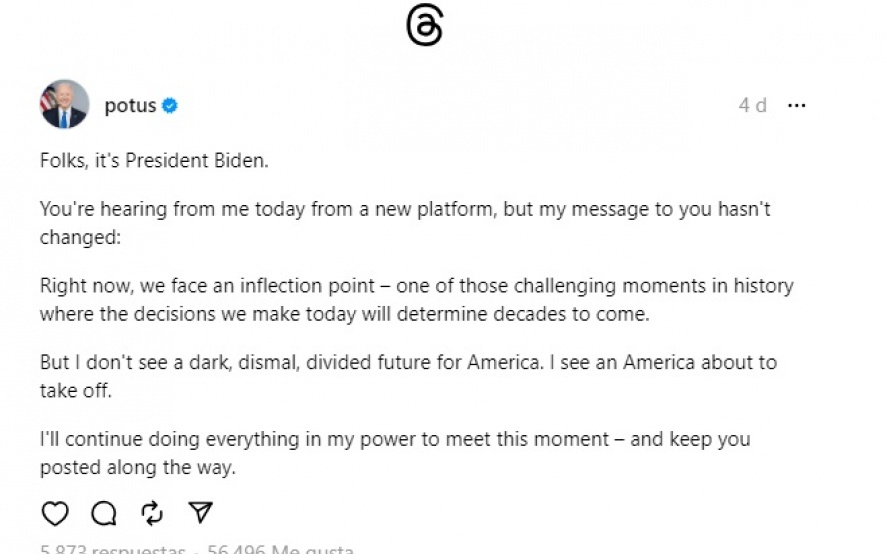Click the line 'Folks, it's President Biden.'
This screenshot has height=554, width=887.
click(x=154, y=160)
